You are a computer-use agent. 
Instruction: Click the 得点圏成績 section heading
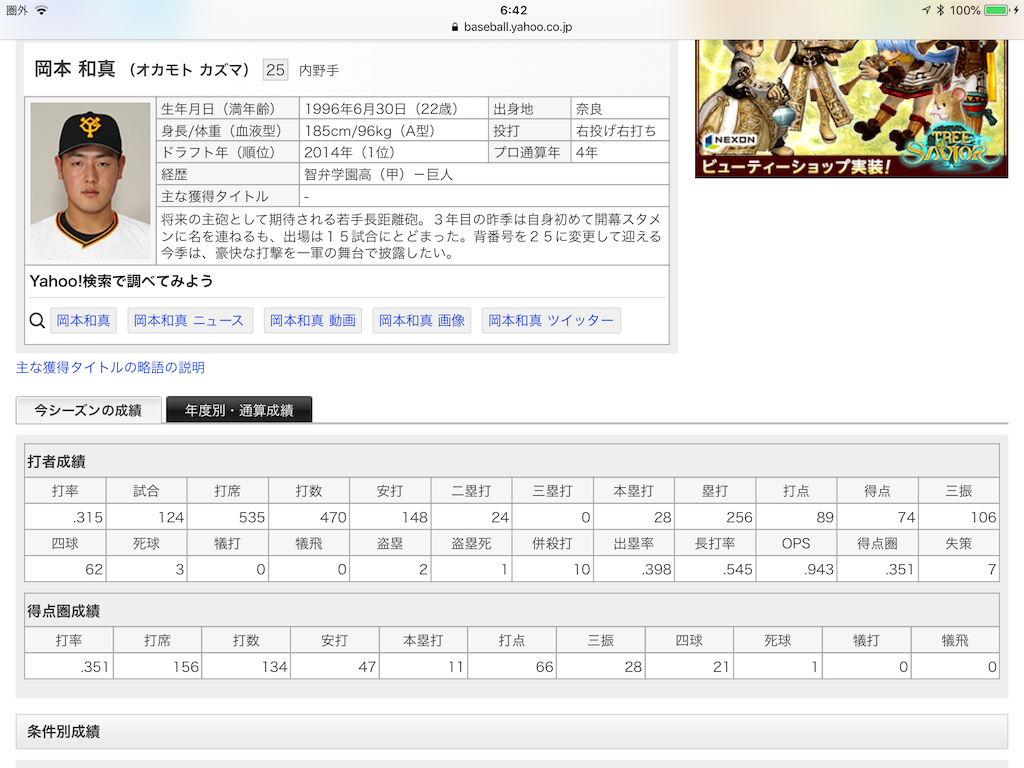(63, 611)
